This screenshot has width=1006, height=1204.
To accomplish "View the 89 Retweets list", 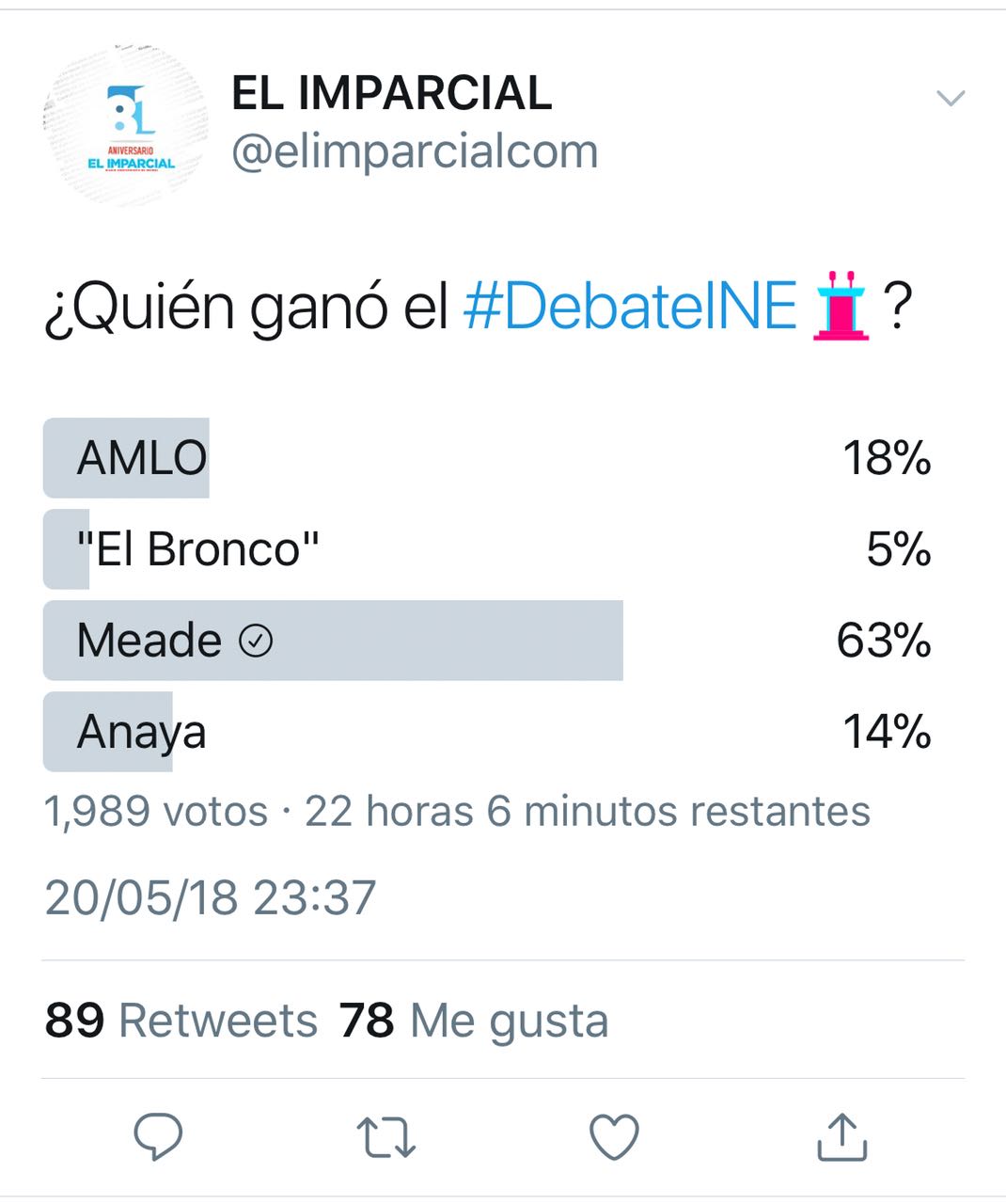I will (x=181, y=1021).
